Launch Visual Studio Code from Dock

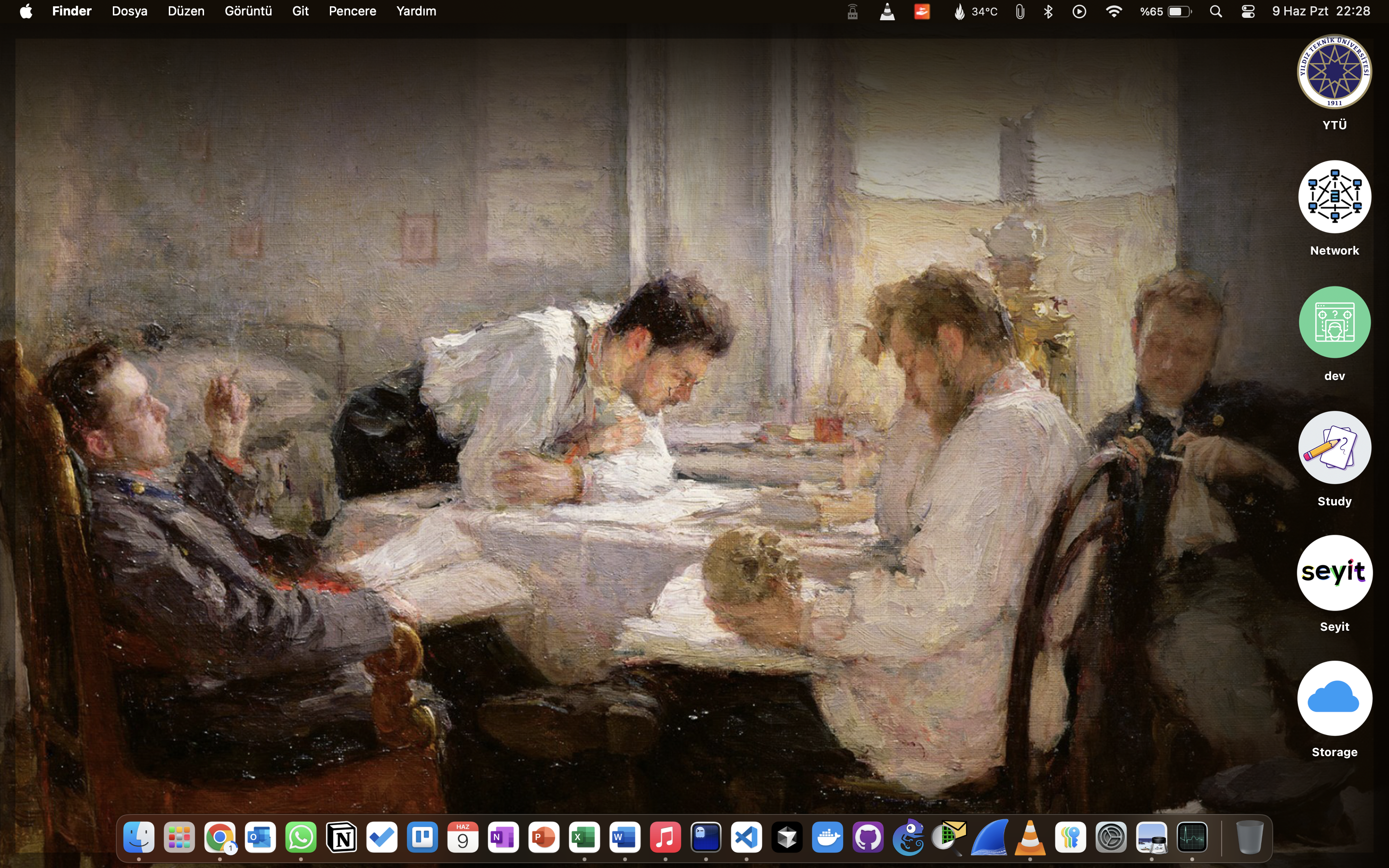(746, 838)
